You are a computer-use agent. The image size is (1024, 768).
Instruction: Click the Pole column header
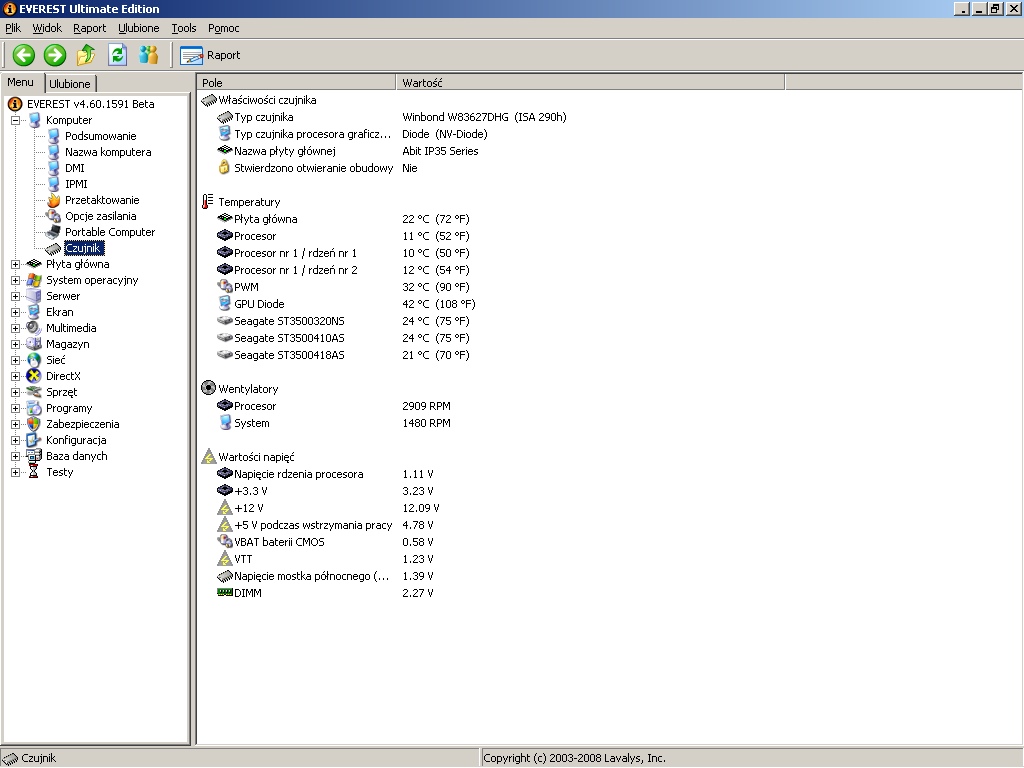(296, 83)
